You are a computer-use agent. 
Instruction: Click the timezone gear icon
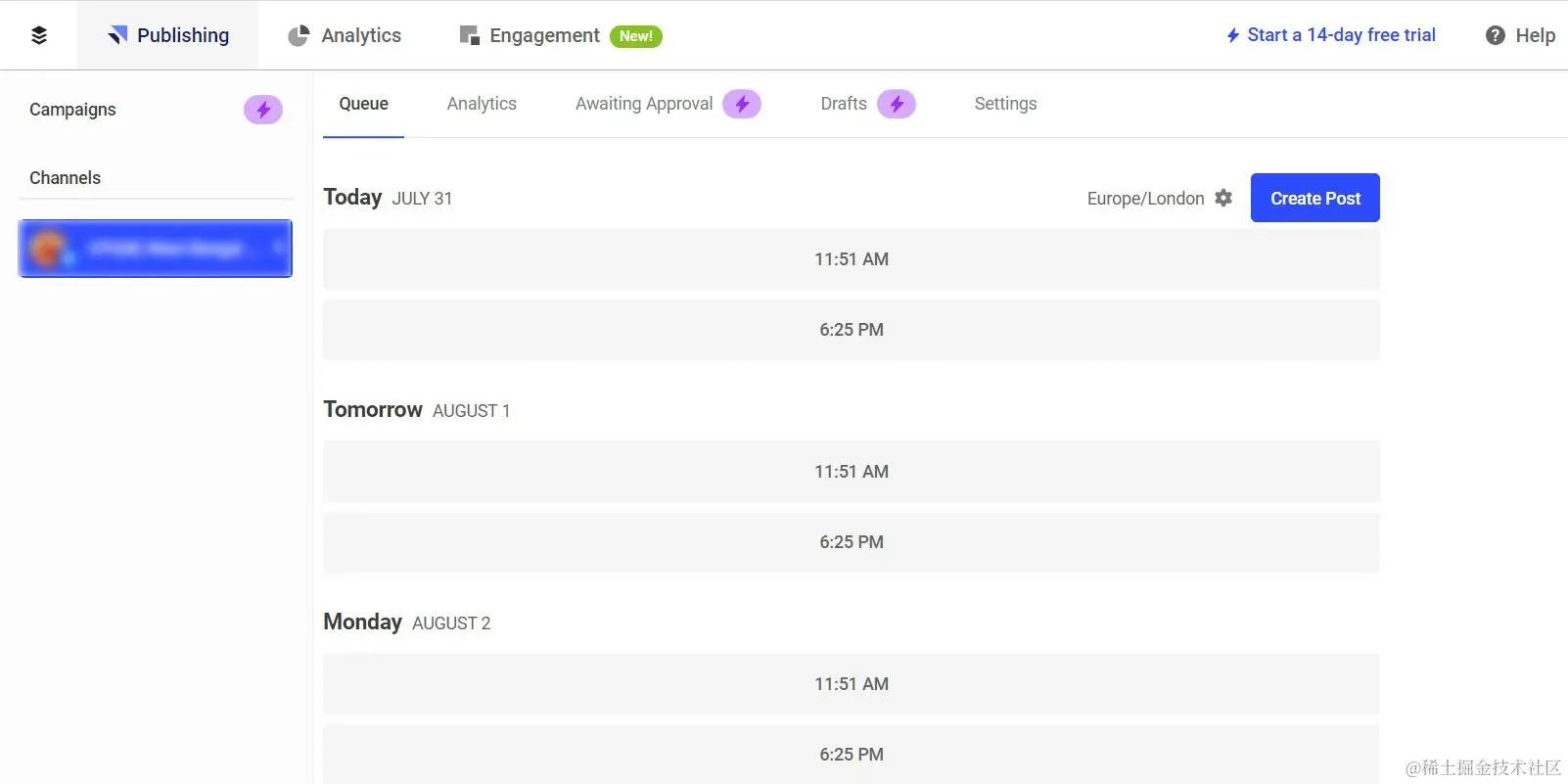[x=1223, y=198]
